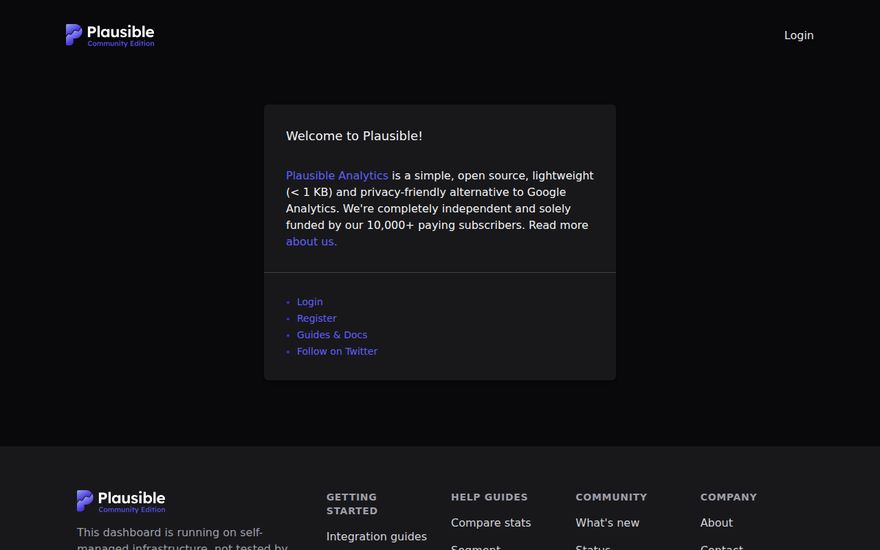Open What's new in Community

coord(607,522)
